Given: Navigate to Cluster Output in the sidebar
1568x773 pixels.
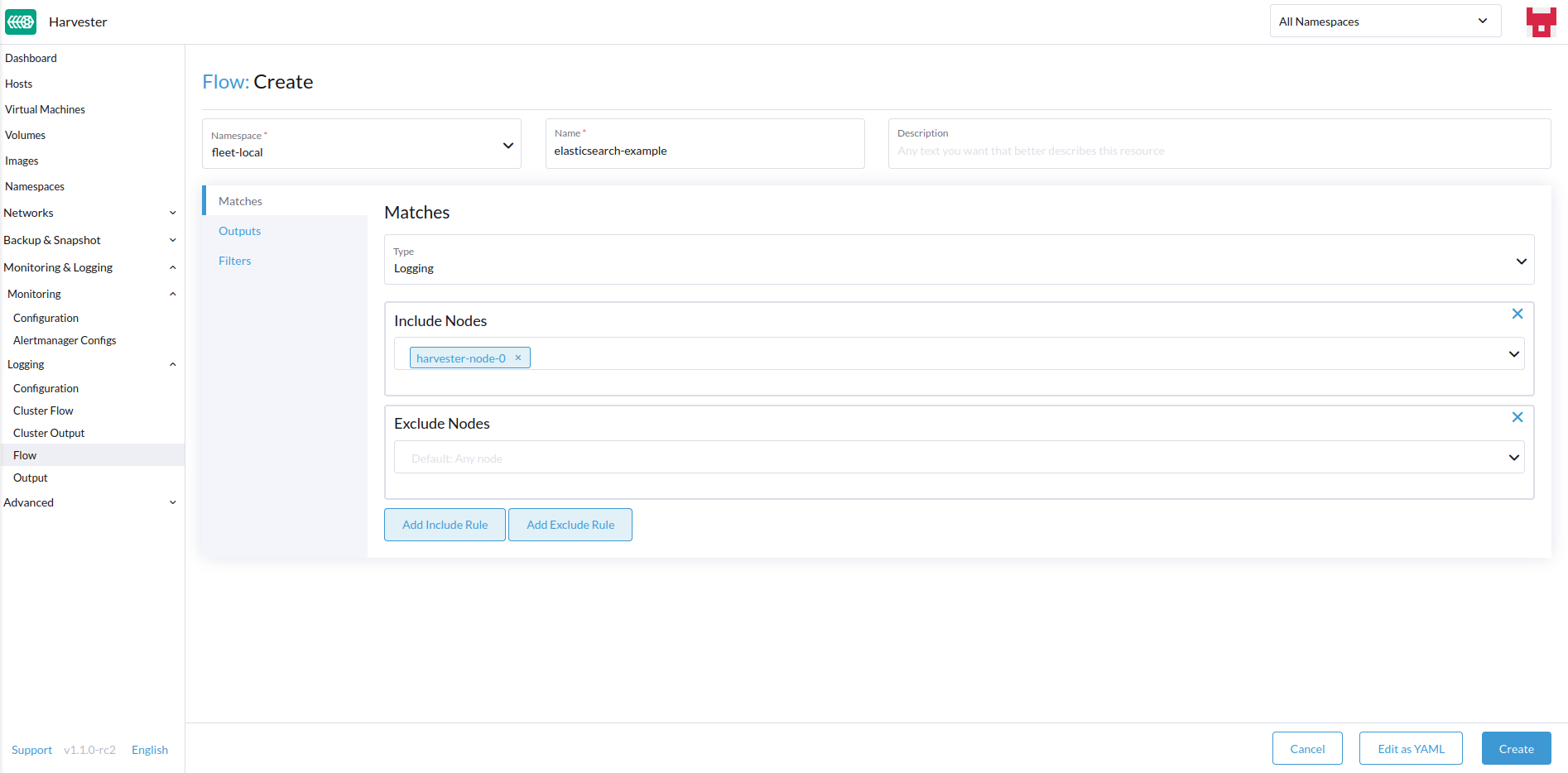Looking at the screenshot, I should (x=48, y=432).
